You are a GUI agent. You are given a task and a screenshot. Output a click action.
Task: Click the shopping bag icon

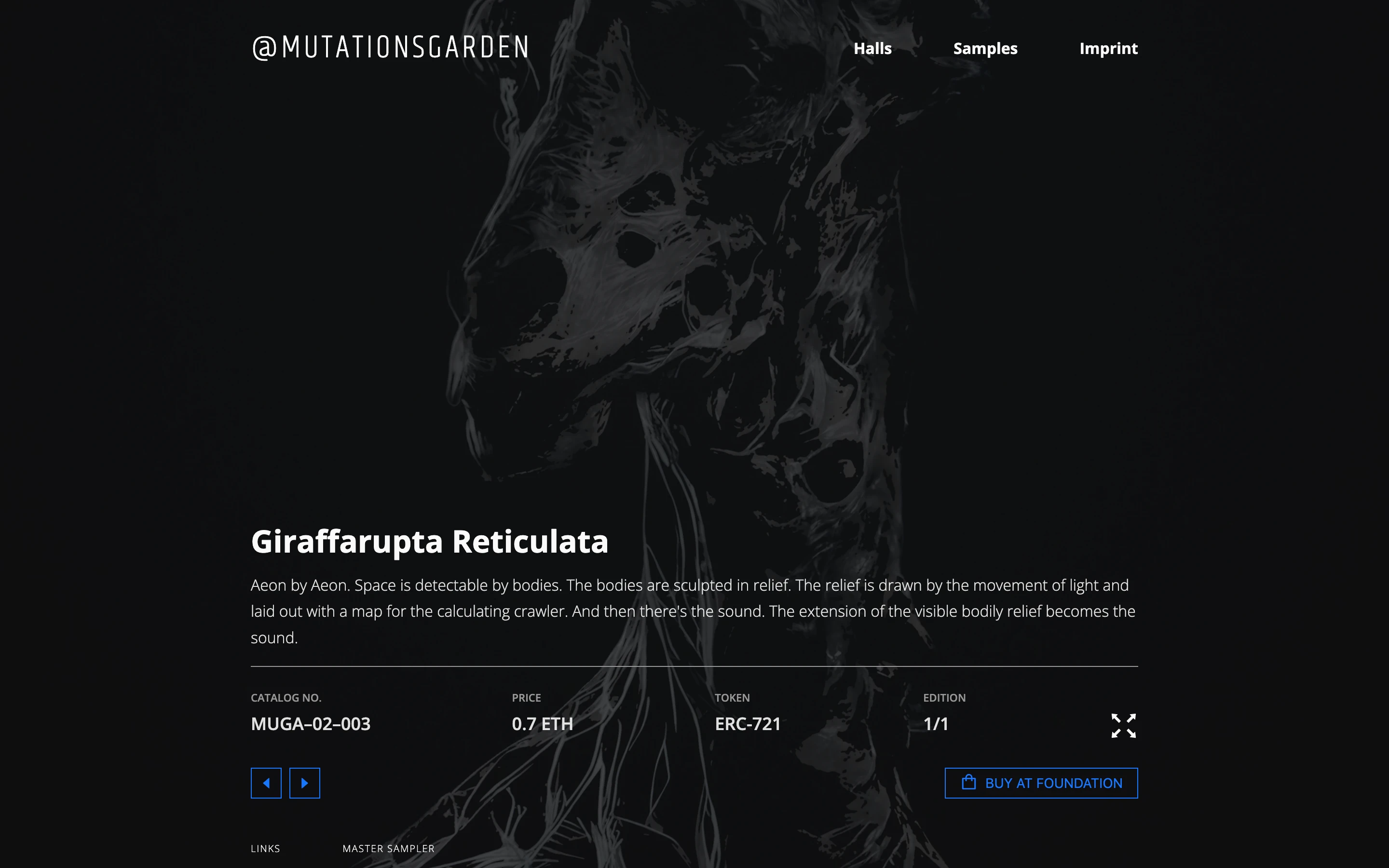pos(968,783)
